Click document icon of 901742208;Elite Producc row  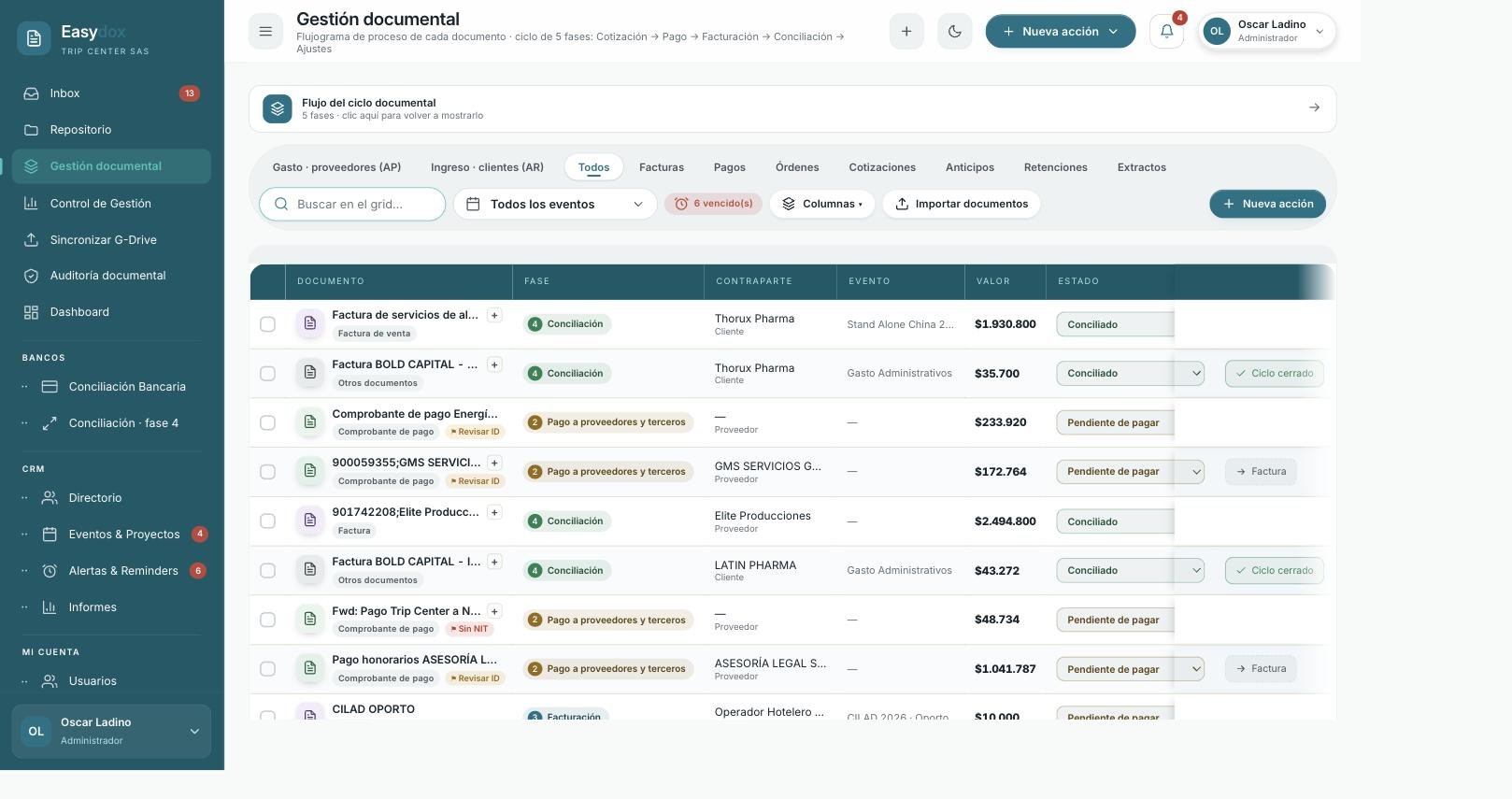[x=310, y=521]
